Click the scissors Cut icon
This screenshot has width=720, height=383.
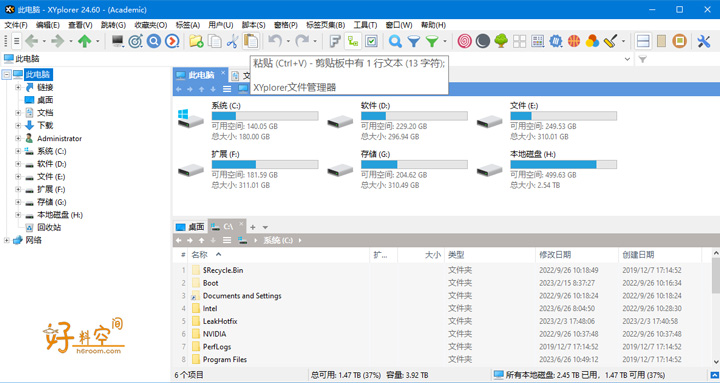click(x=232, y=41)
